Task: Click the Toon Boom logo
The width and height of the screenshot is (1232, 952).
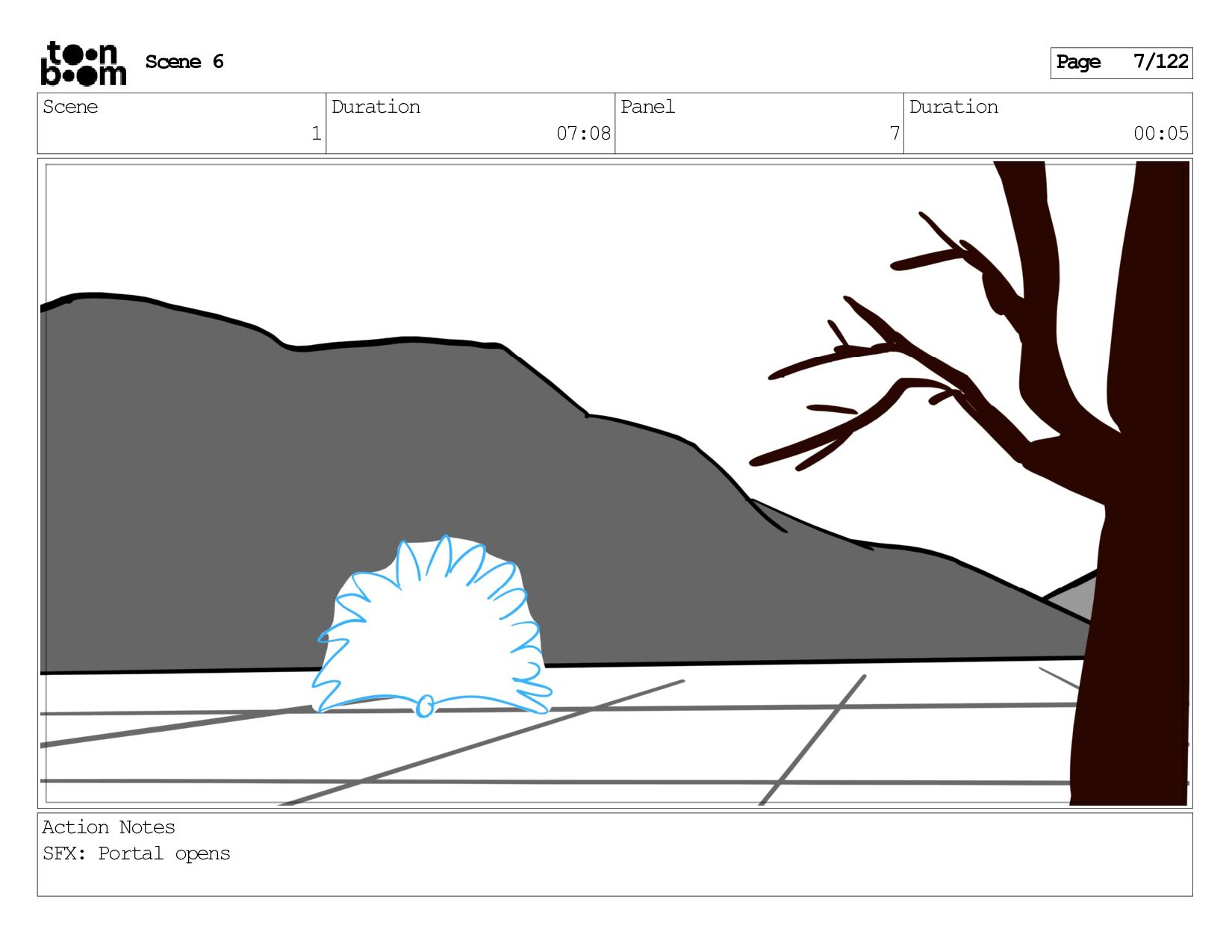Action: point(83,63)
